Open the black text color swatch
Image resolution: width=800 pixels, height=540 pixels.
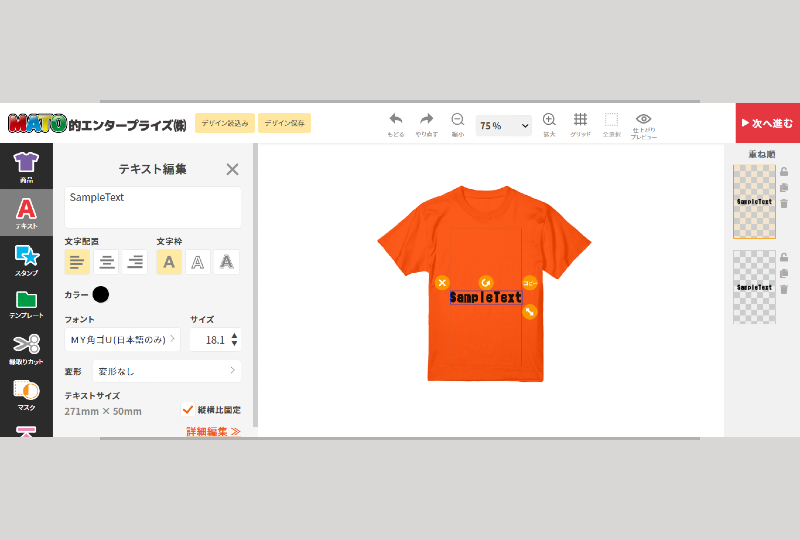tap(101, 294)
